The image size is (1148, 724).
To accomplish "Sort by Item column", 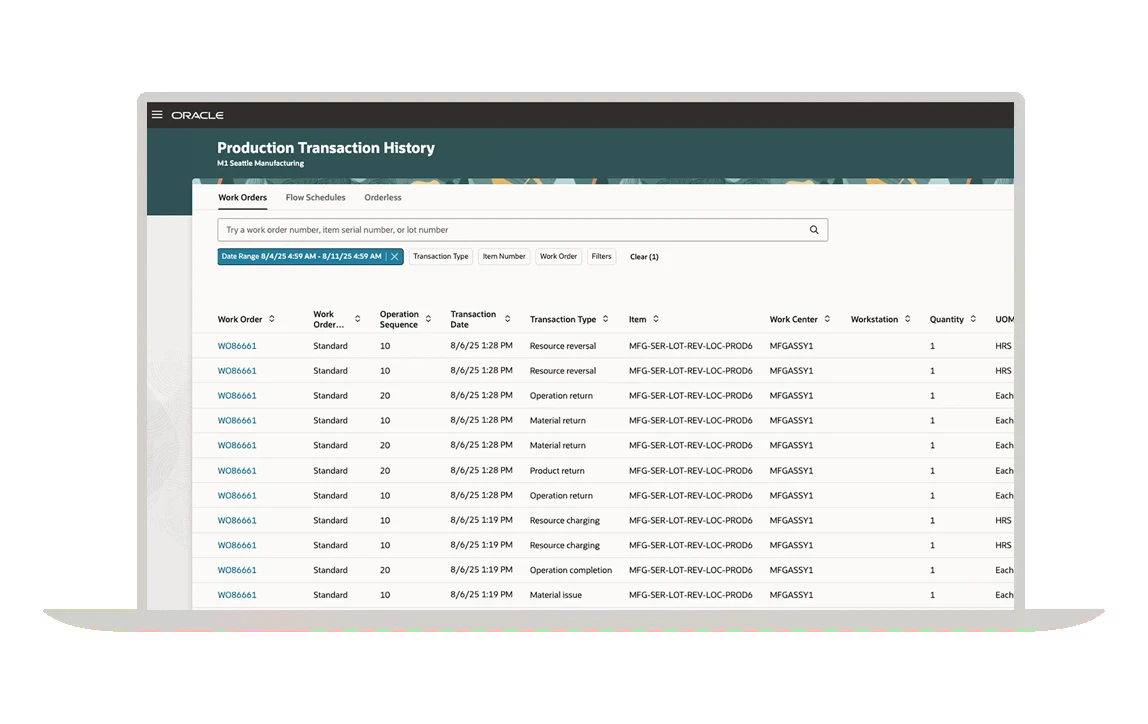I will point(656,320).
